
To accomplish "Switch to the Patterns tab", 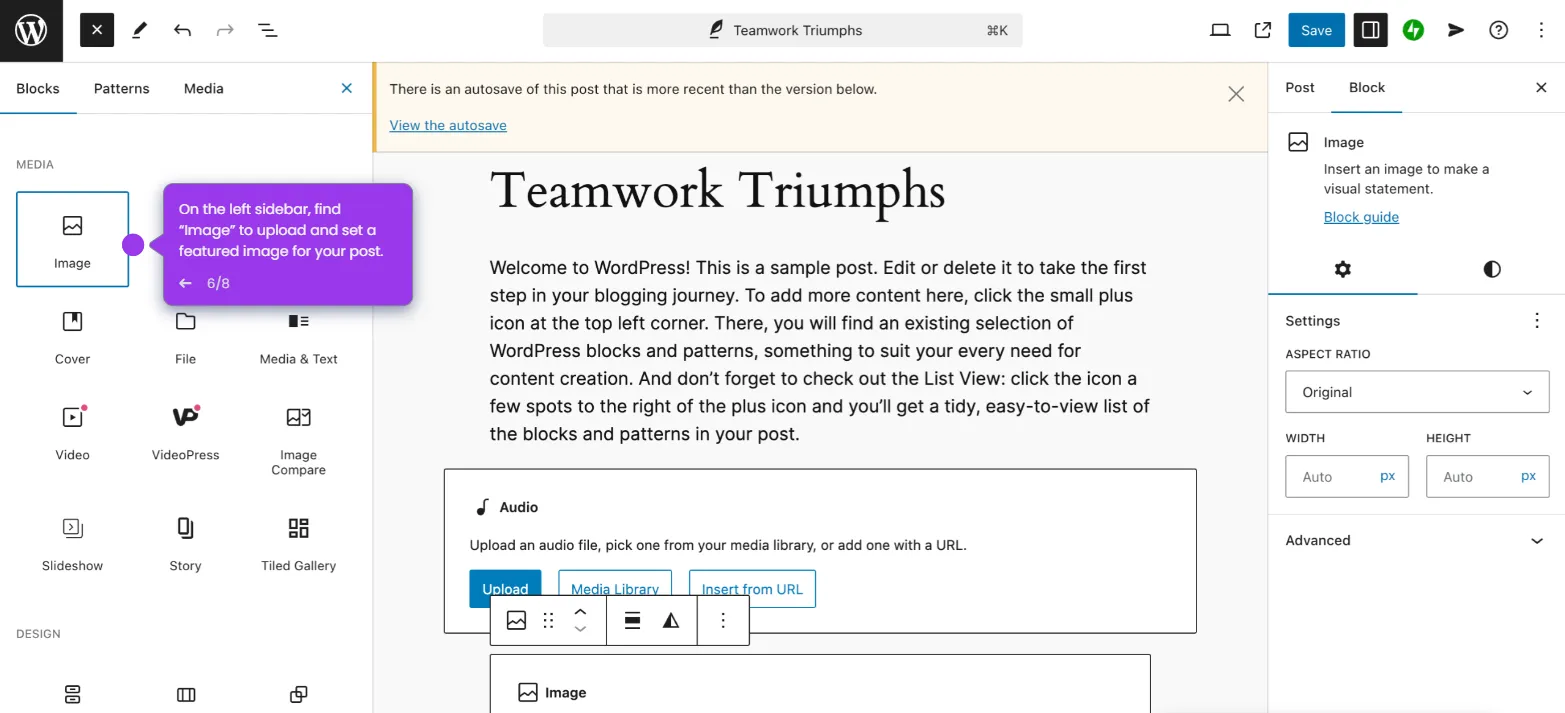I will [122, 88].
